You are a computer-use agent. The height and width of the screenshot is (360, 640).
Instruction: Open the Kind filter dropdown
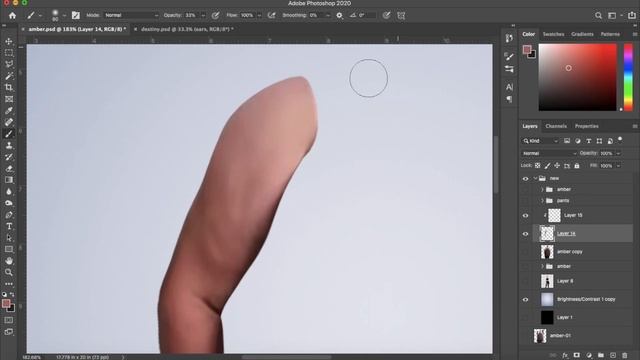coord(540,141)
